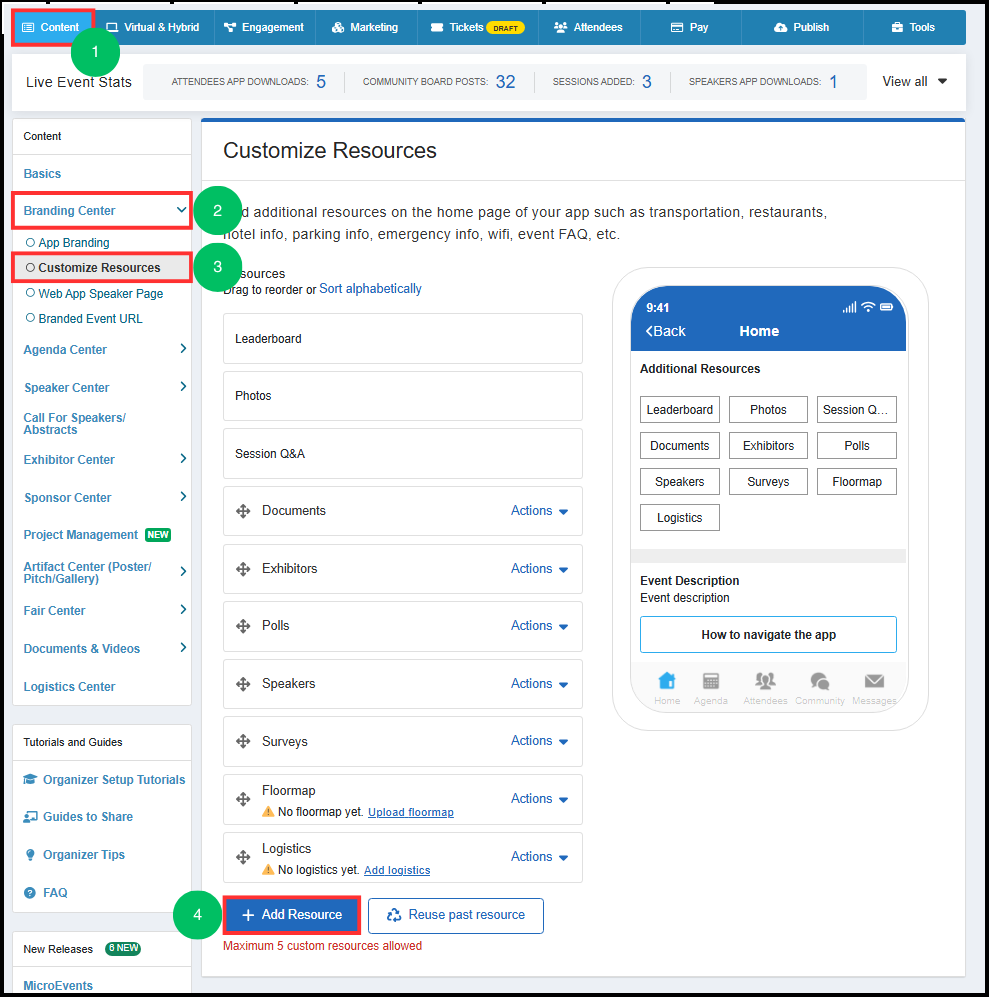989x997 pixels.
Task: Click the Add Resource button
Action: (x=292, y=915)
